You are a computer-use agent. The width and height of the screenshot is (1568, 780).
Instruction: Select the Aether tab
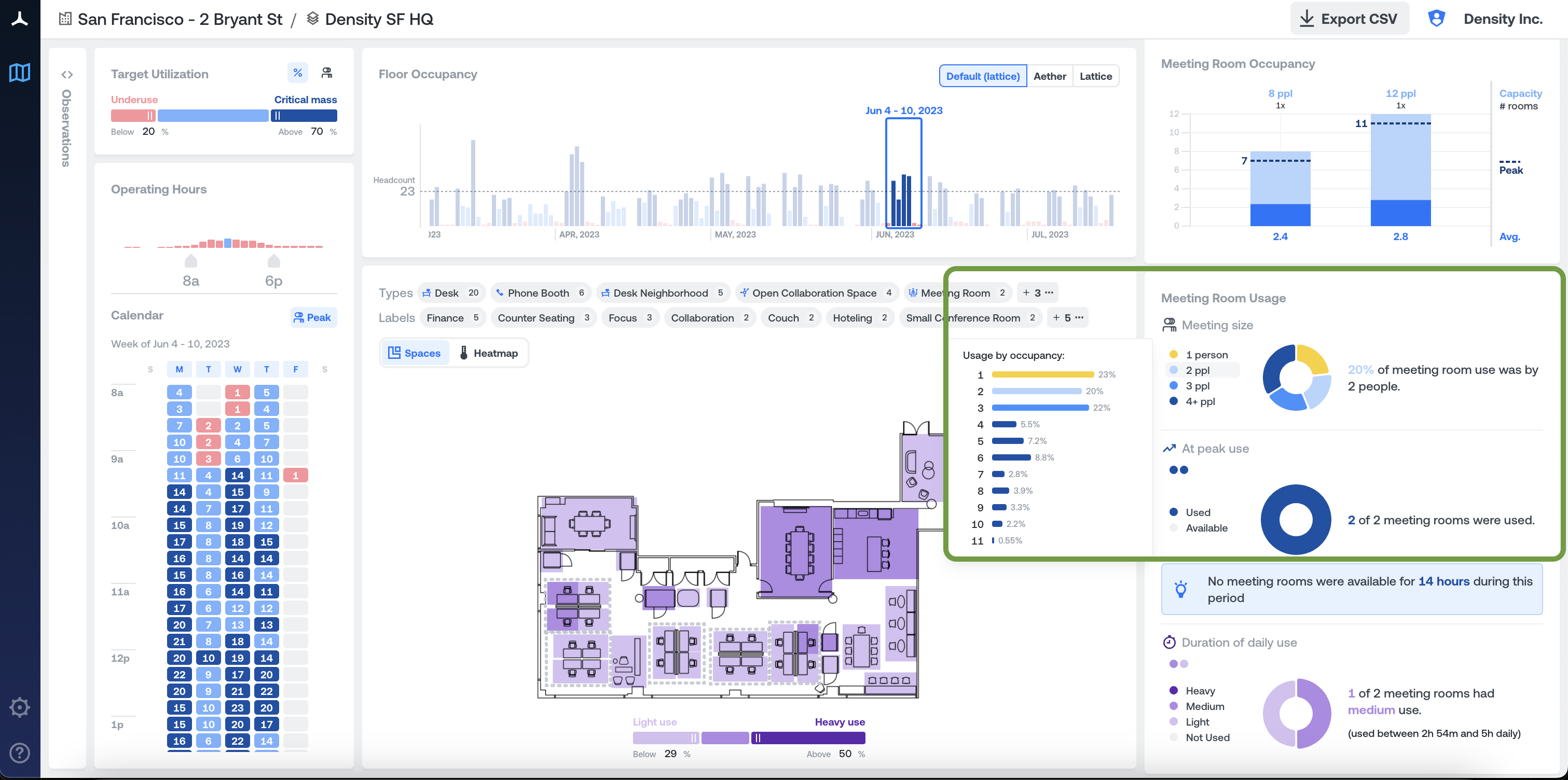(x=1049, y=76)
